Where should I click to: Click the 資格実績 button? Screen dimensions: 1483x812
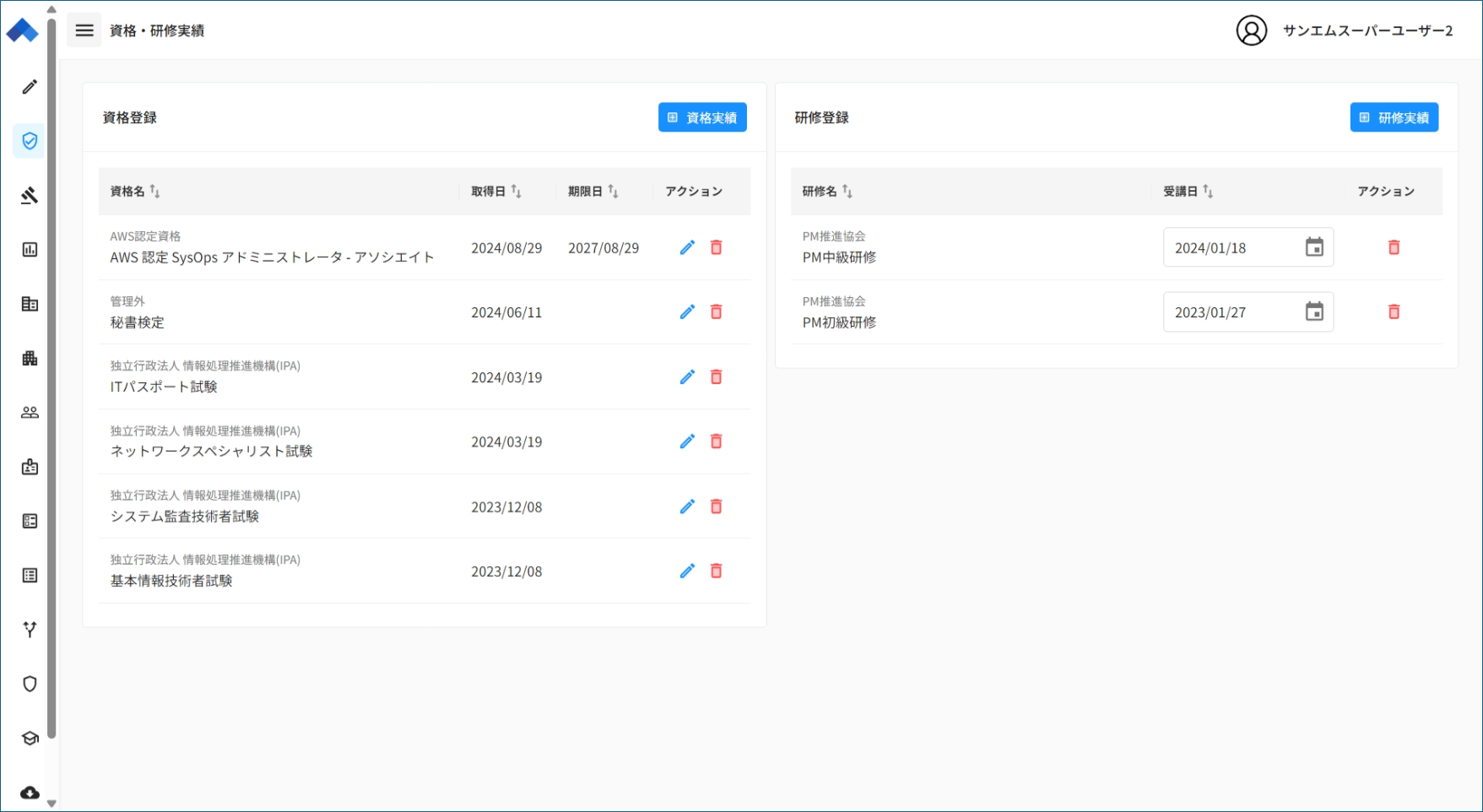pyautogui.click(x=702, y=117)
